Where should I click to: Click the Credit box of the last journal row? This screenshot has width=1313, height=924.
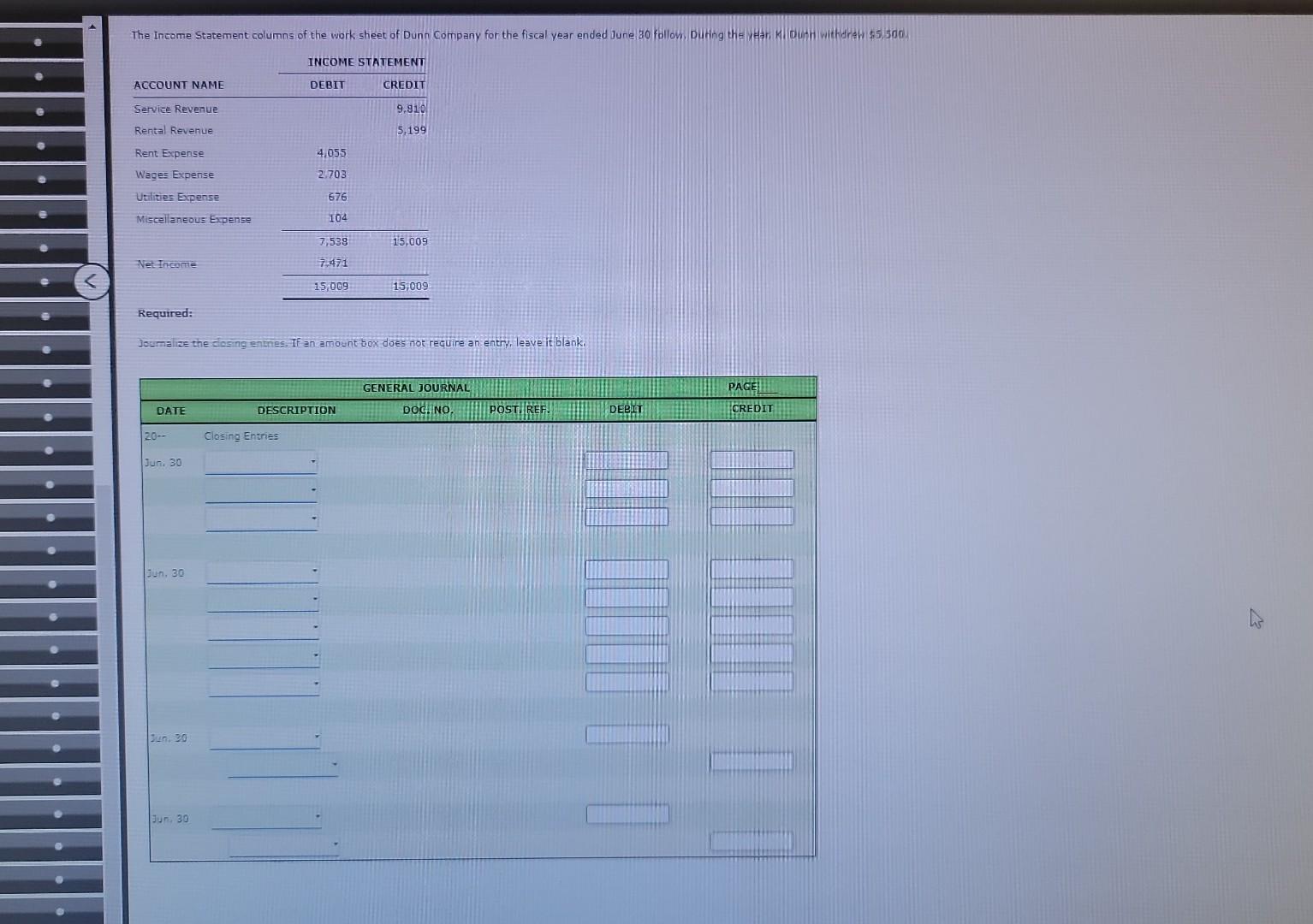(x=750, y=841)
